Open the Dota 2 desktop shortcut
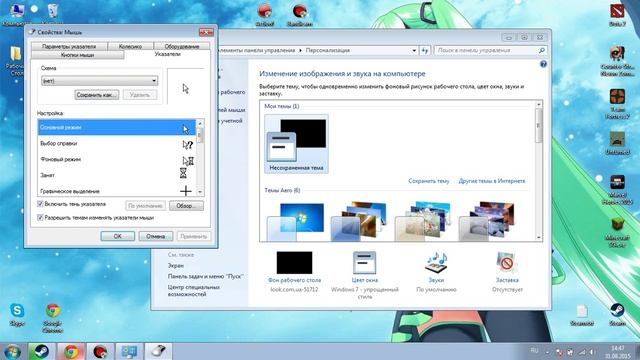This screenshot has height=360, width=640. click(617, 15)
